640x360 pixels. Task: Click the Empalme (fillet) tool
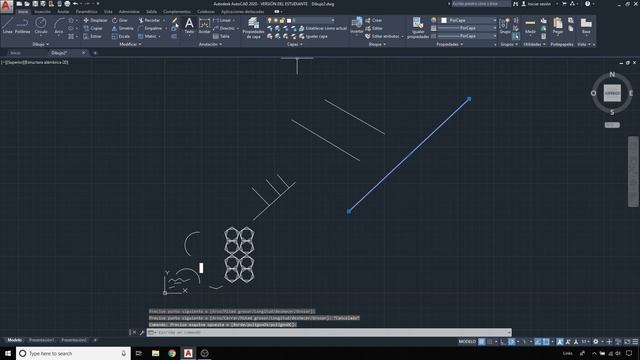tap(150, 28)
